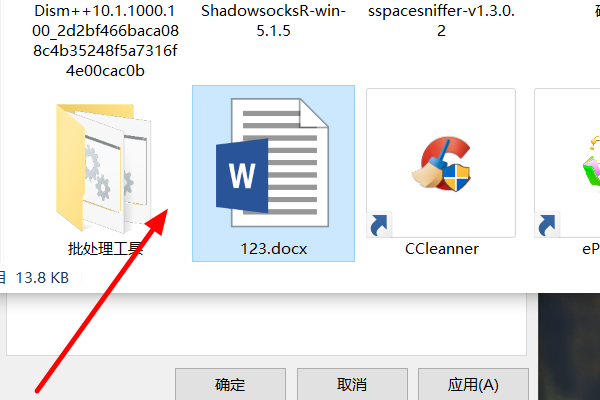Click the shield emblem on CCleanner icon
This screenshot has height=400, width=600.
pyautogui.click(x=456, y=178)
